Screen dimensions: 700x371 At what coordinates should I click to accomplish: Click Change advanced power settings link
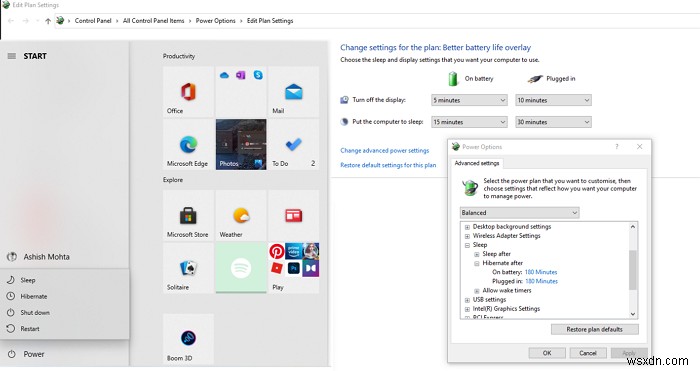pos(384,151)
